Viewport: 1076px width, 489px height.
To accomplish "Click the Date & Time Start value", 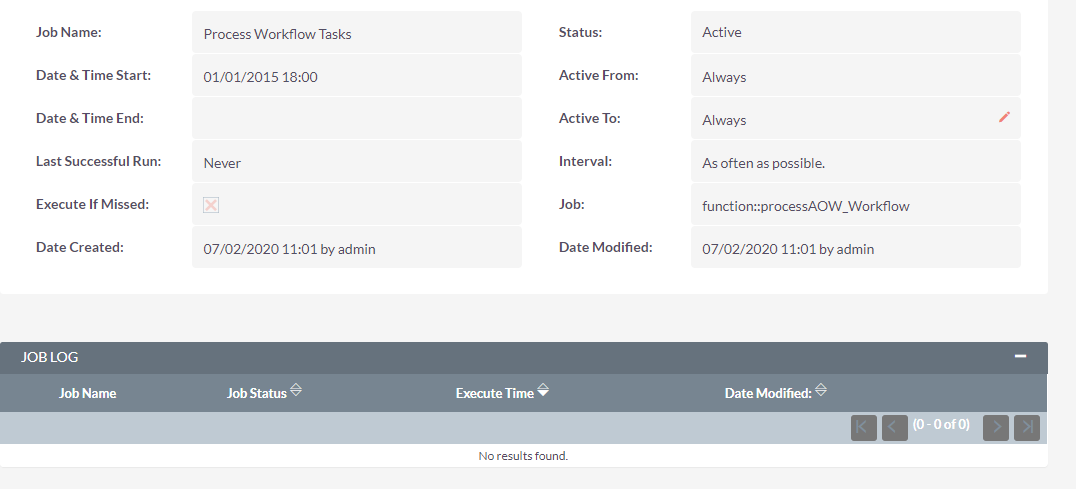I will [260, 77].
